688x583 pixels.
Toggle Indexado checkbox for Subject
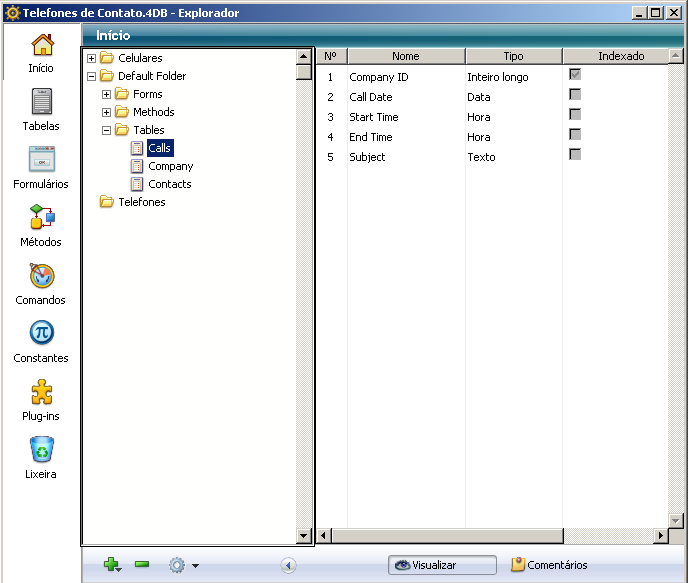pyautogui.click(x=575, y=155)
